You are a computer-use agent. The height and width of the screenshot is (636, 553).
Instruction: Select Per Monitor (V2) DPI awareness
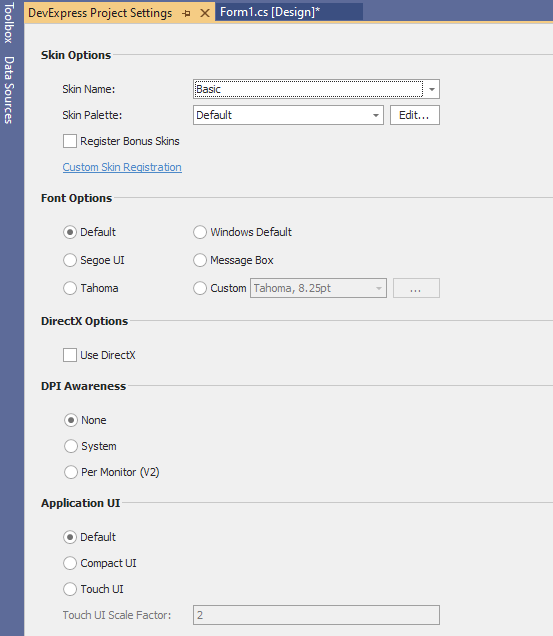tap(71, 472)
